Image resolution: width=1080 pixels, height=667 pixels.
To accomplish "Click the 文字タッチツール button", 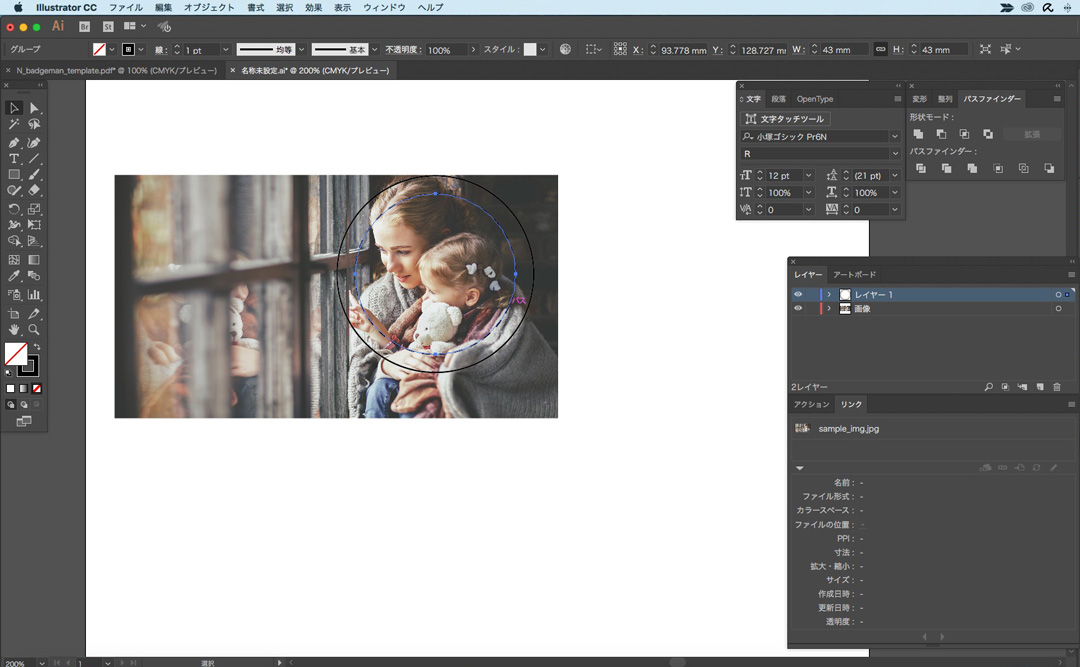I will pyautogui.click(x=785, y=119).
